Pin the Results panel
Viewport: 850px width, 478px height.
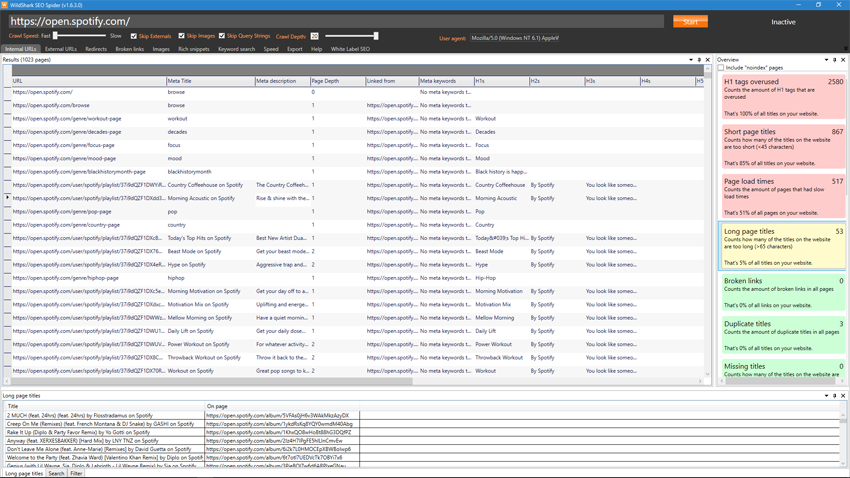click(x=699, y=60)
